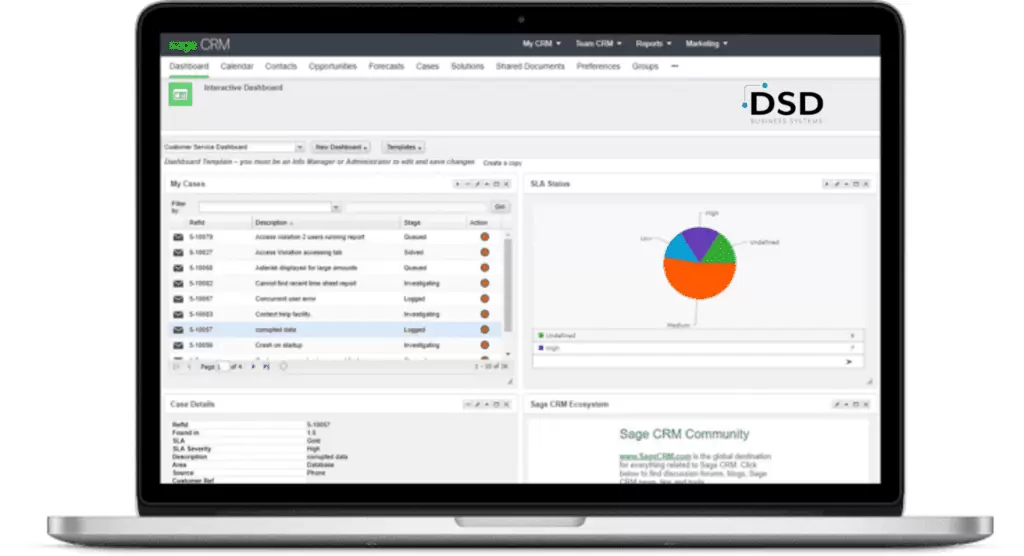Click envelope icon for case 5-10079

178,237
